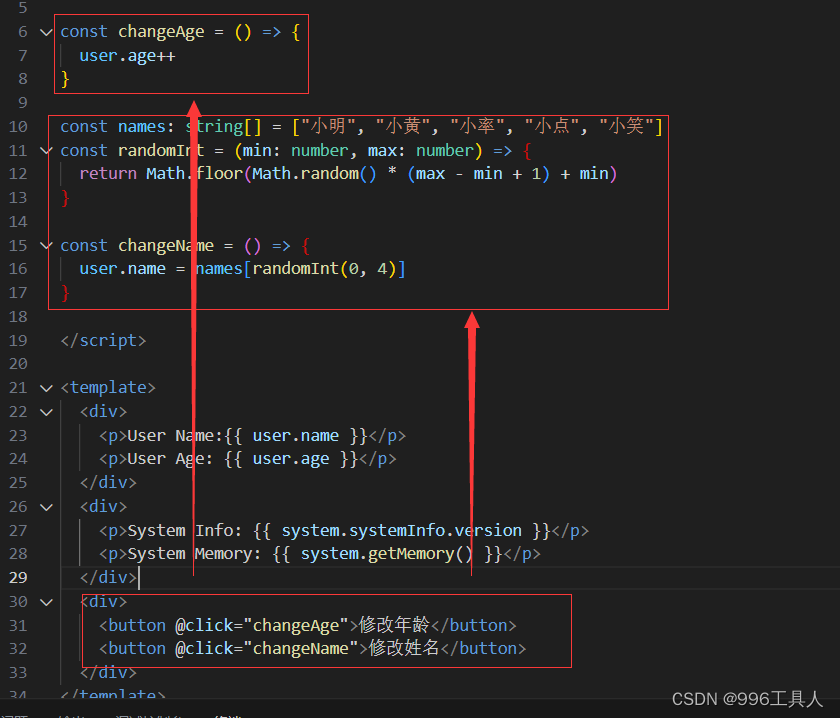840x718 pixels.
Task: Click the closing </script> tag
Action: click(x=103, y=341)
